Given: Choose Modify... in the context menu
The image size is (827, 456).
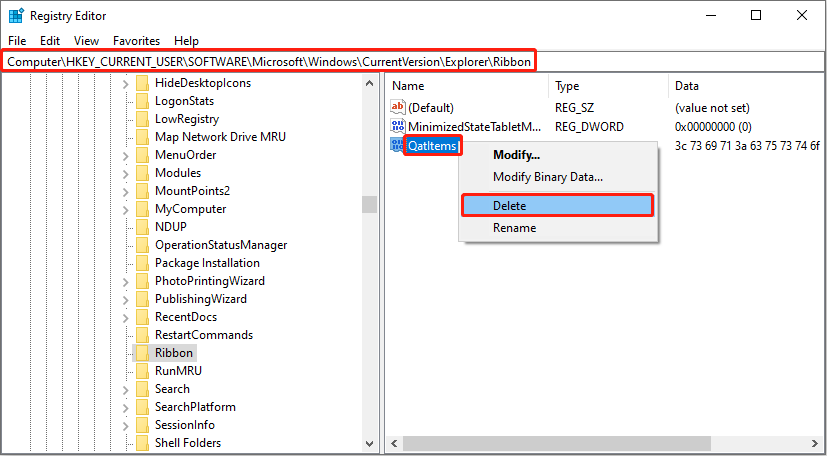Looking at the screenshot, I should pos(558,155).
